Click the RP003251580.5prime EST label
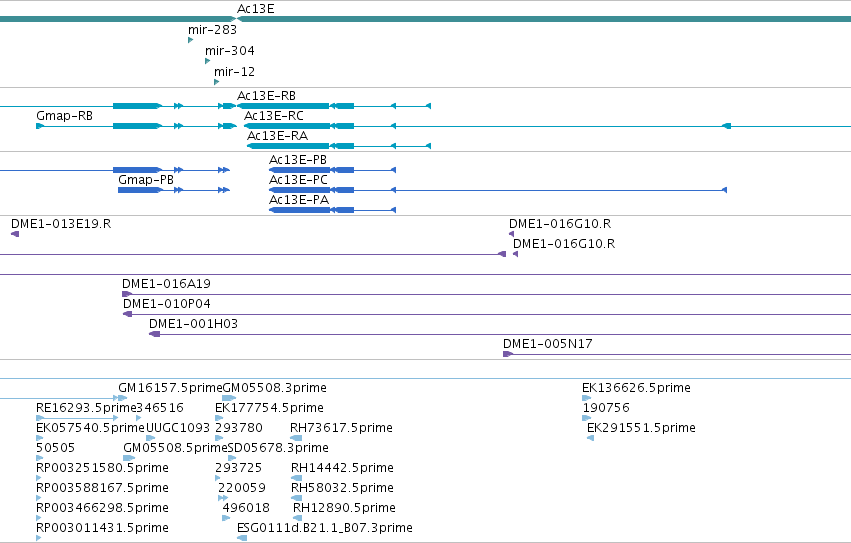Viewport: 851px width, 543px height. pos(102,468)
